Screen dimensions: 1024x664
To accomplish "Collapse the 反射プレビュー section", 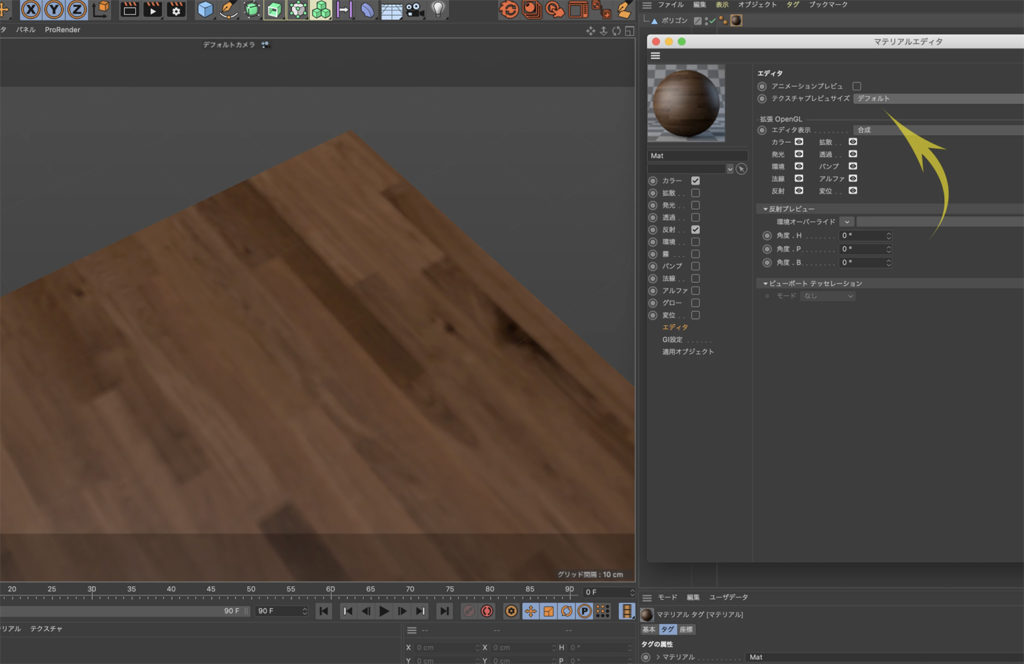I will [x=765, y=209].
